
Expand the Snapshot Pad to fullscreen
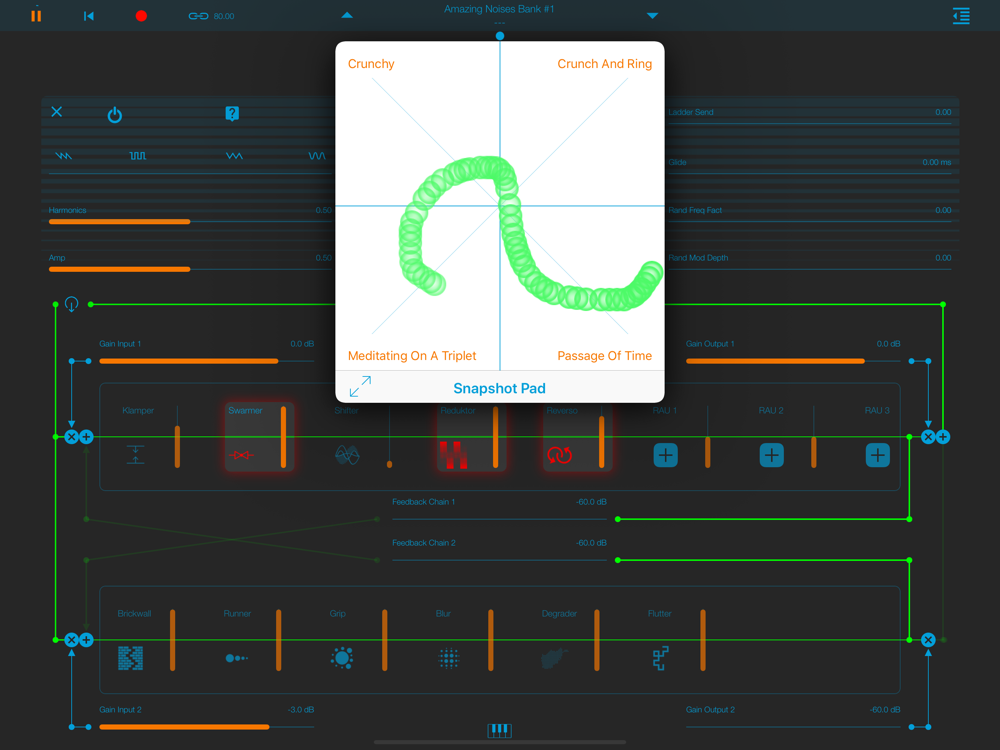(x=360, y=386)
